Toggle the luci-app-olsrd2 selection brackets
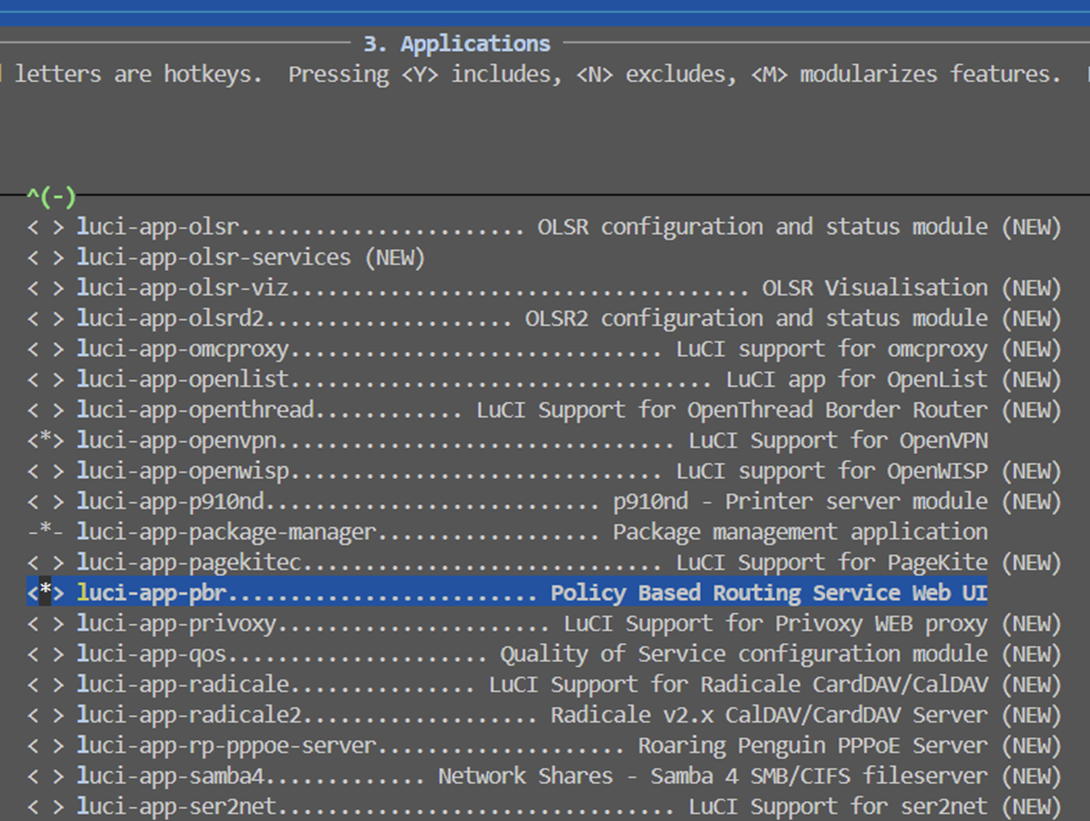 46,319
